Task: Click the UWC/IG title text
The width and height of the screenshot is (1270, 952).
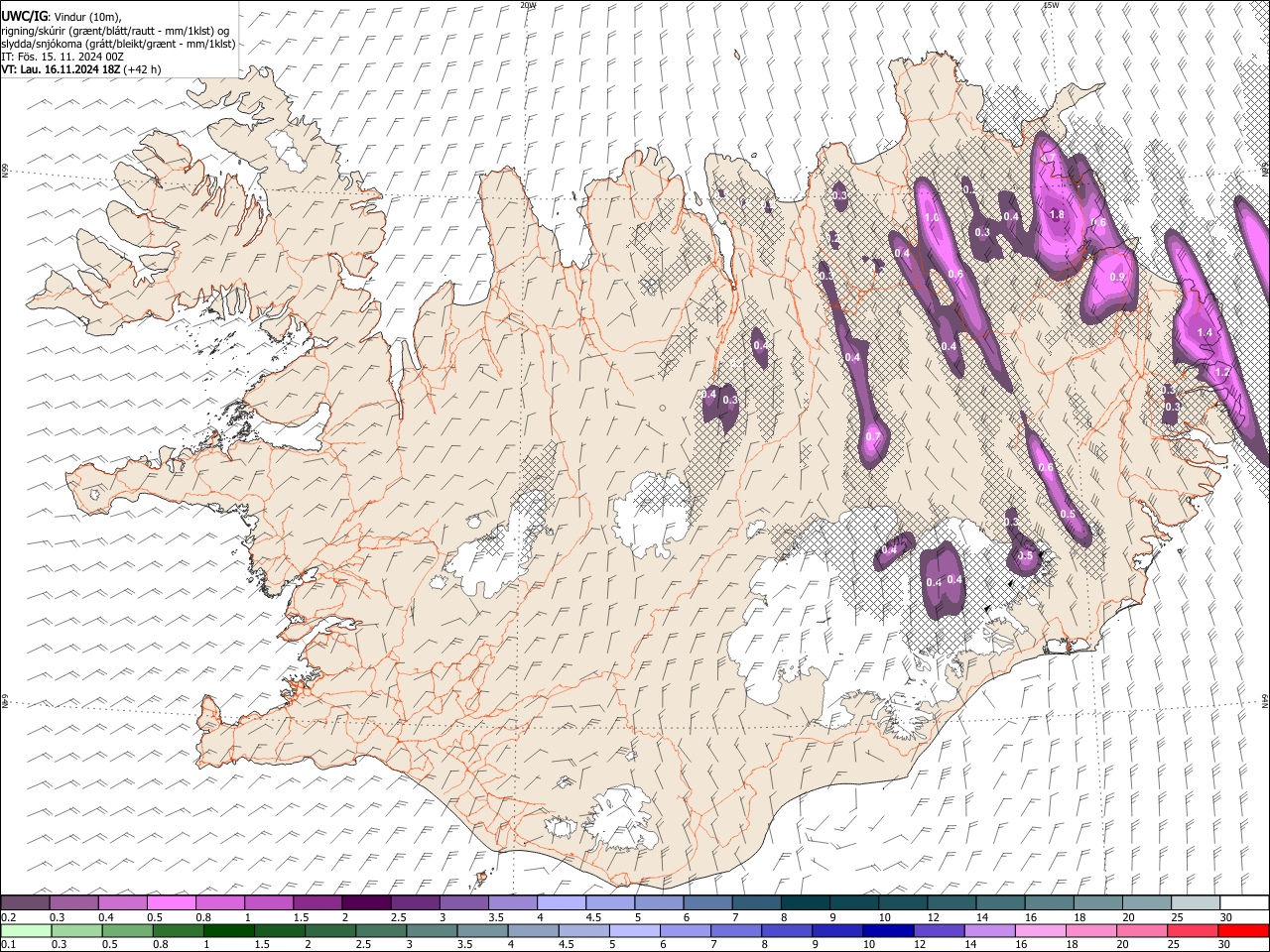Action: tap(24, 16)
